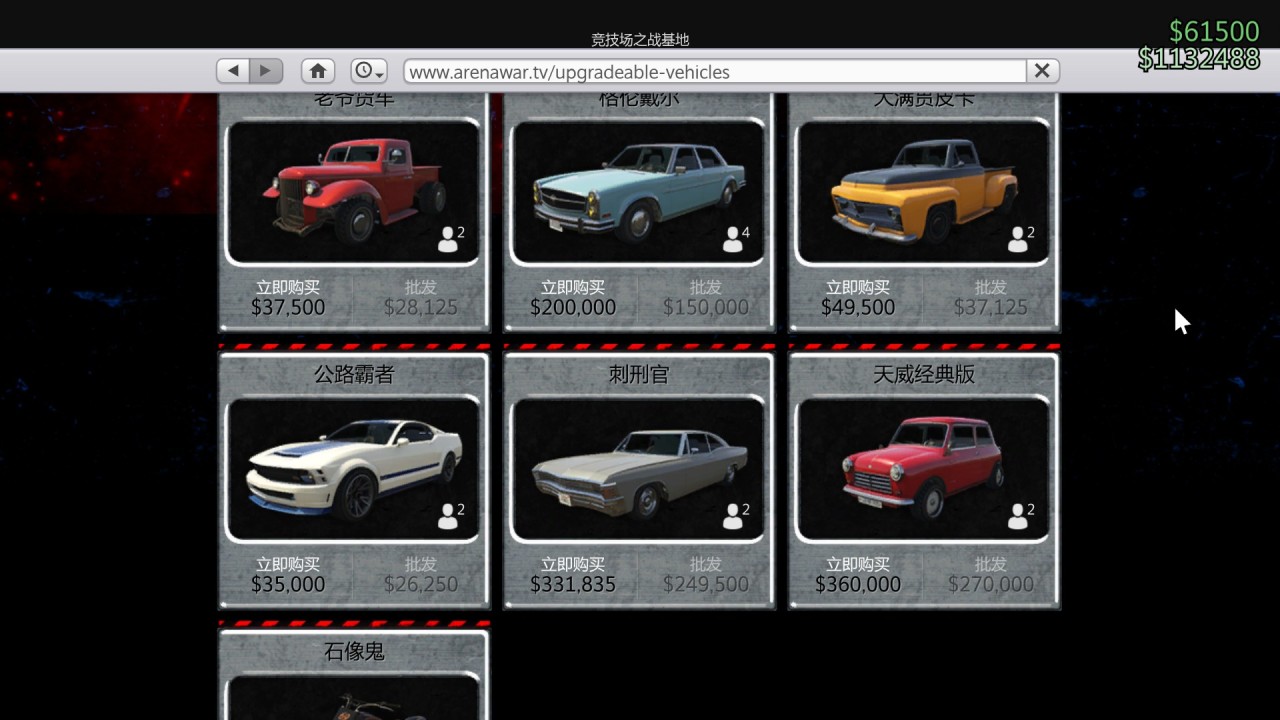The height and width of the screenshot is (720, 1280).
Task: Select the red pickup truck thumbnail
Action: [354, 192]
